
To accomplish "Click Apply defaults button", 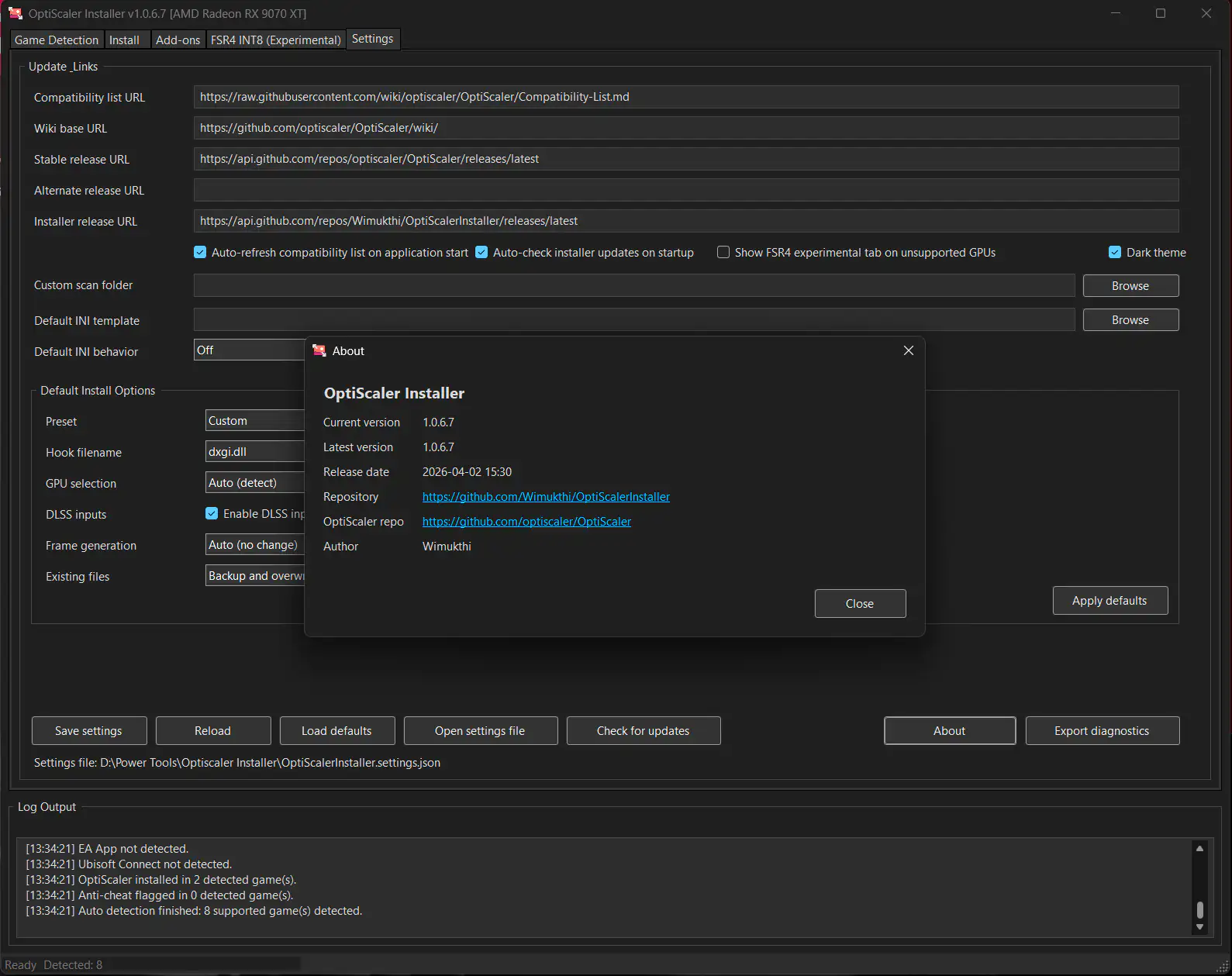I will click(x=1109, y=600).
